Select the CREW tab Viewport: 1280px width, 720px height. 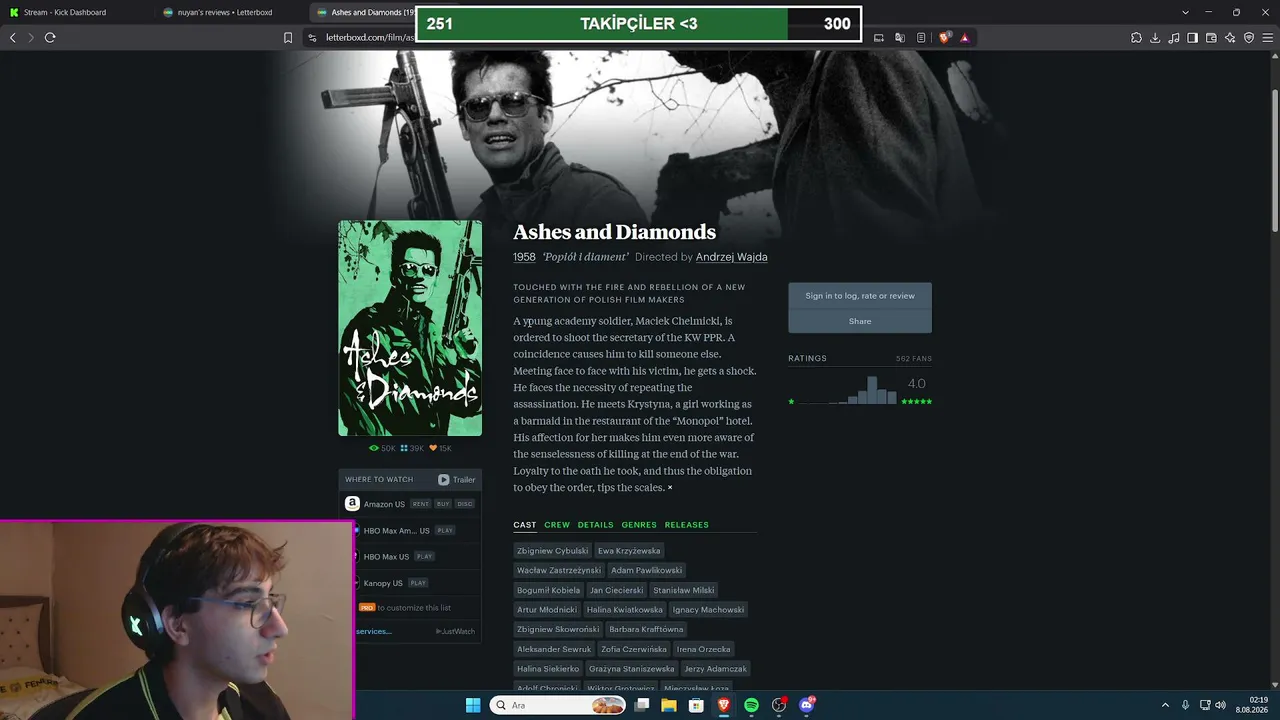click(557, 525)
